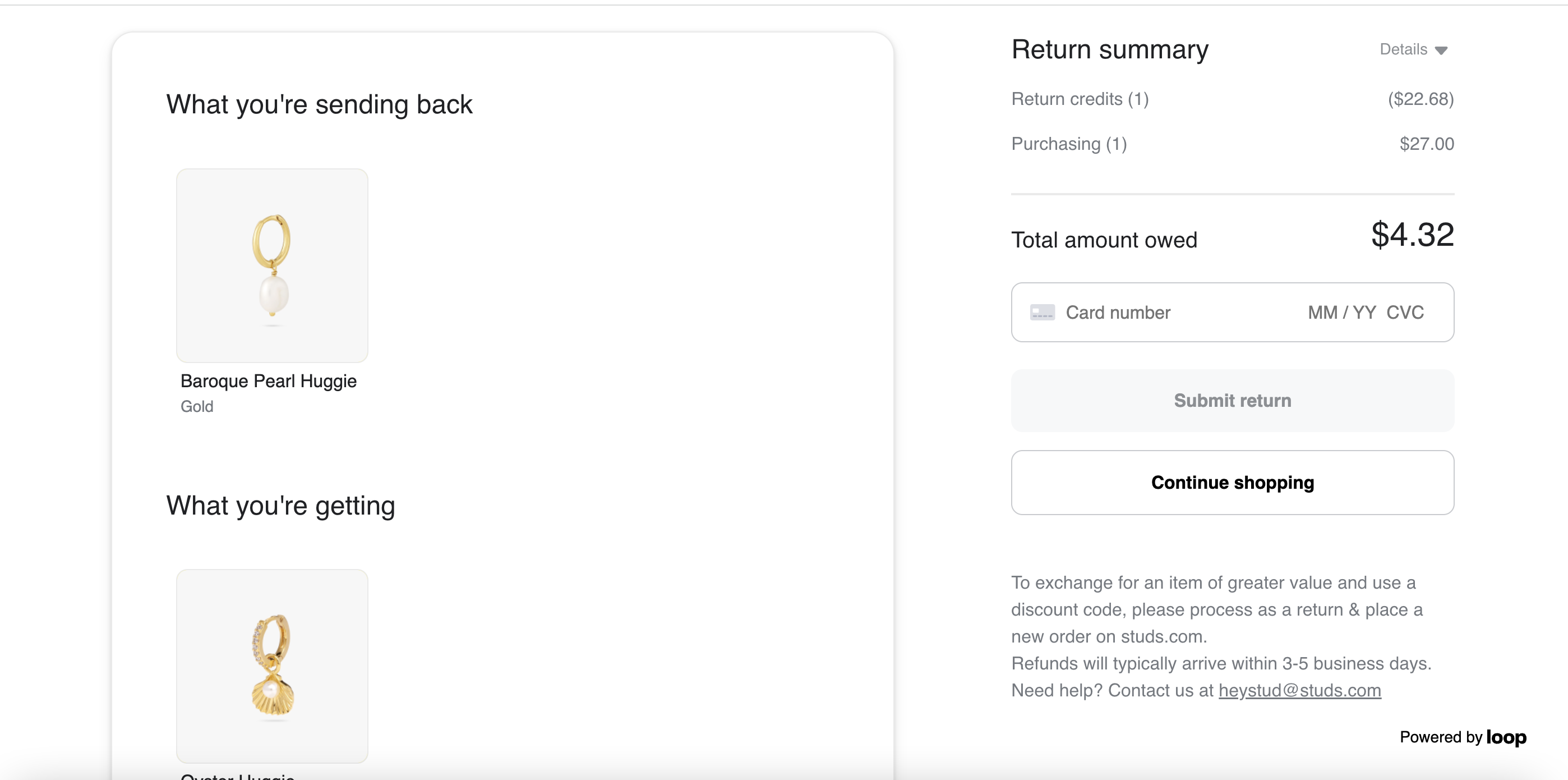Expand the Details dropdown arrow
This screenshot has width=1568, height=780.
[1441, 50]
